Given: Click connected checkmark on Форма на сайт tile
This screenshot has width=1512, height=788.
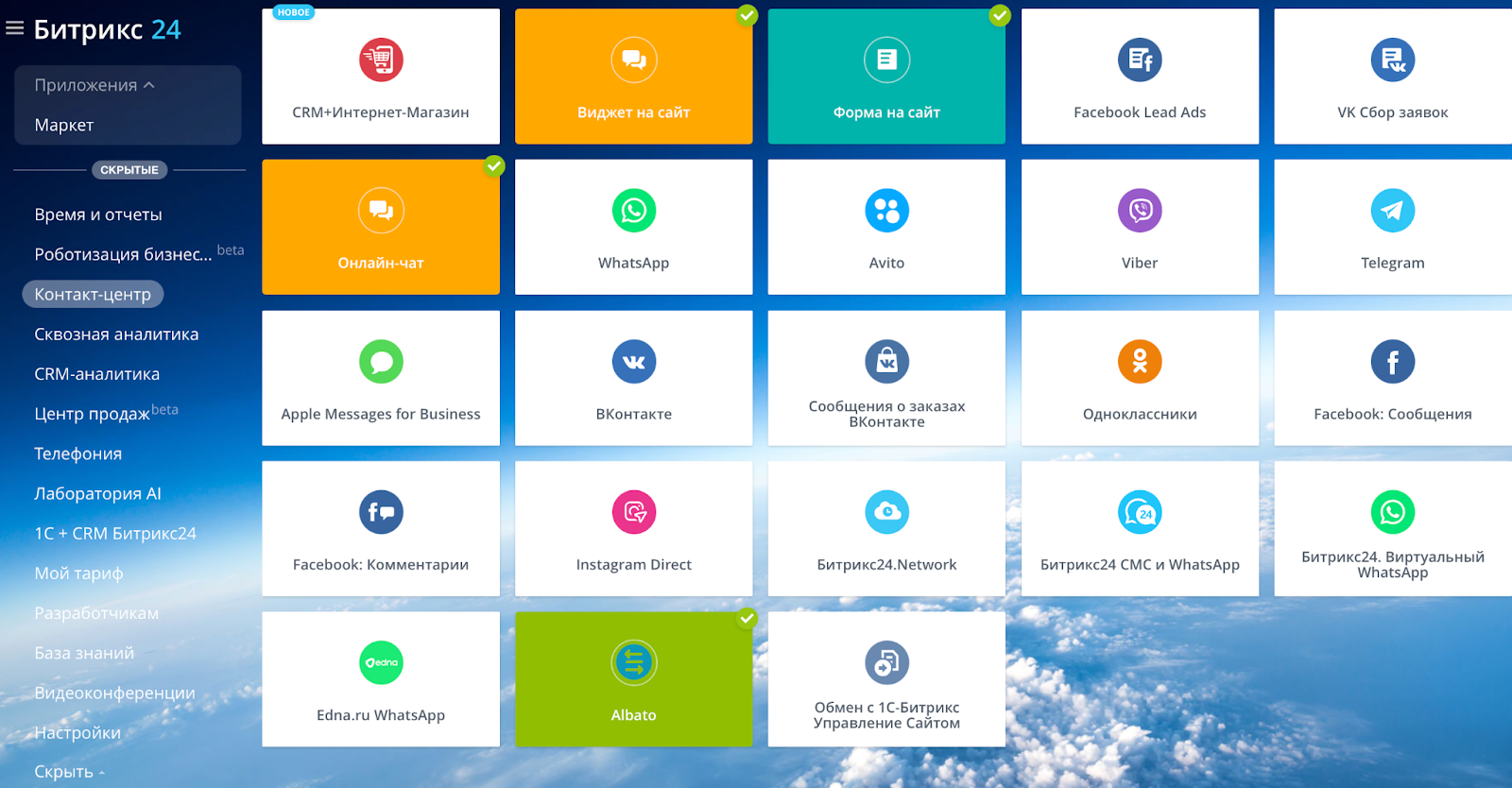Looking at the screenshot, I should 1000,14.
